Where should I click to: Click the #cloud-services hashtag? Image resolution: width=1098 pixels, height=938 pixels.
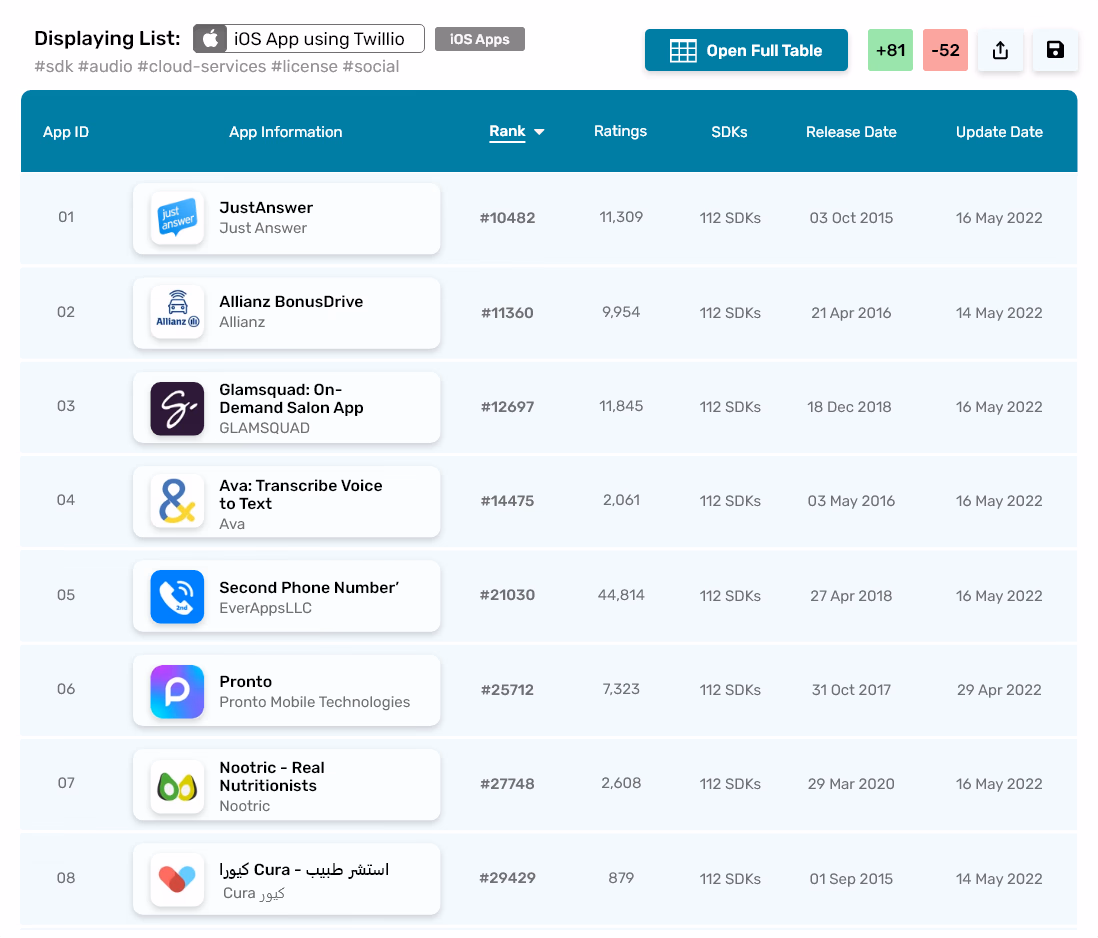coord(202,66)
